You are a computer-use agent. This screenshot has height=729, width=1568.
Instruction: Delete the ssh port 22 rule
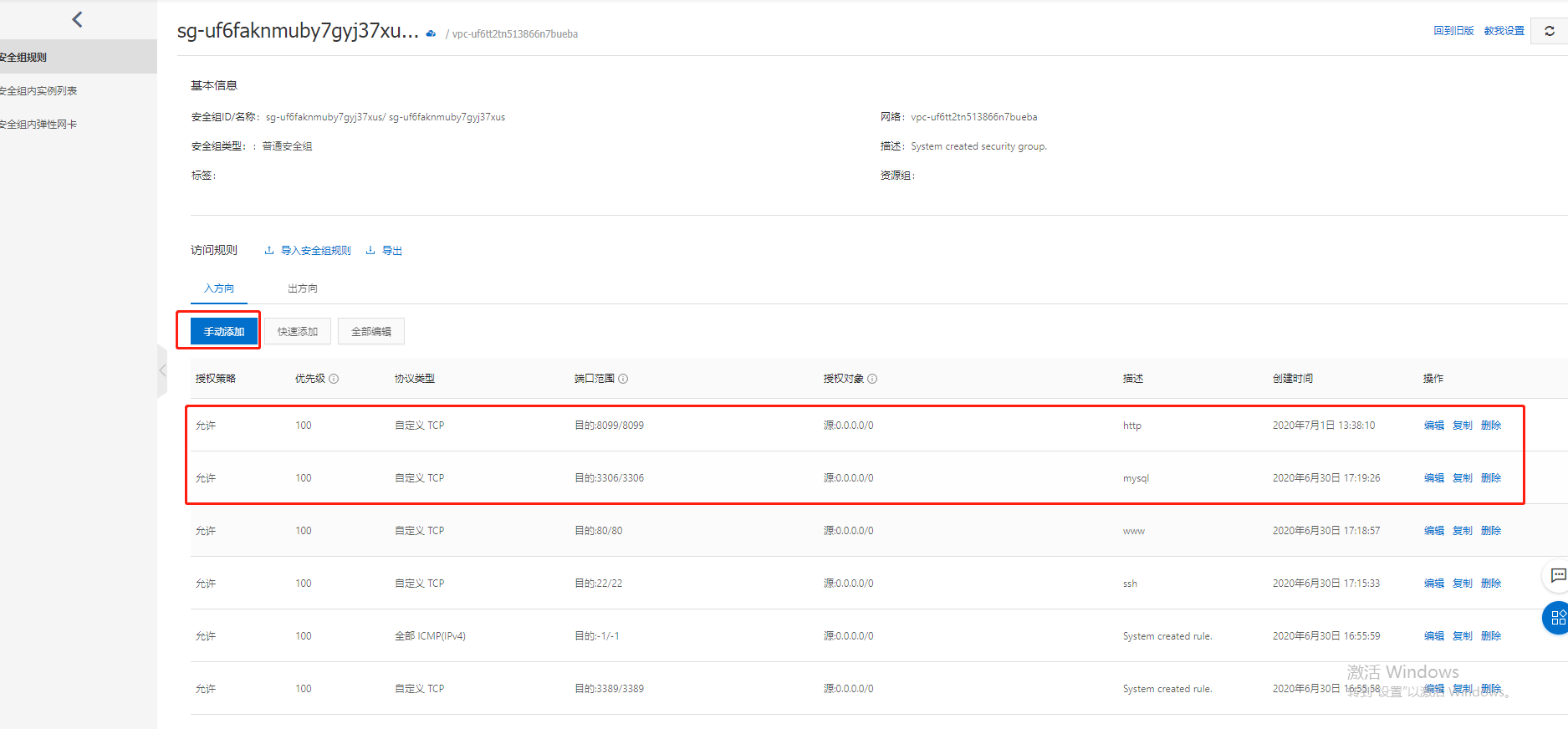[x=1491, y=584]
